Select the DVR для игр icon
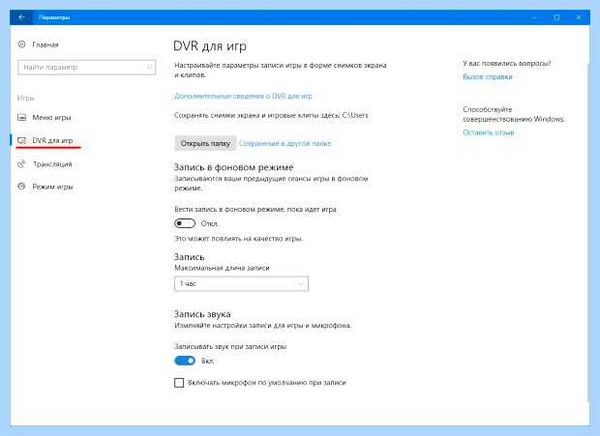The image size is (600, 436). pyautogui.click(x=22, y=140)
